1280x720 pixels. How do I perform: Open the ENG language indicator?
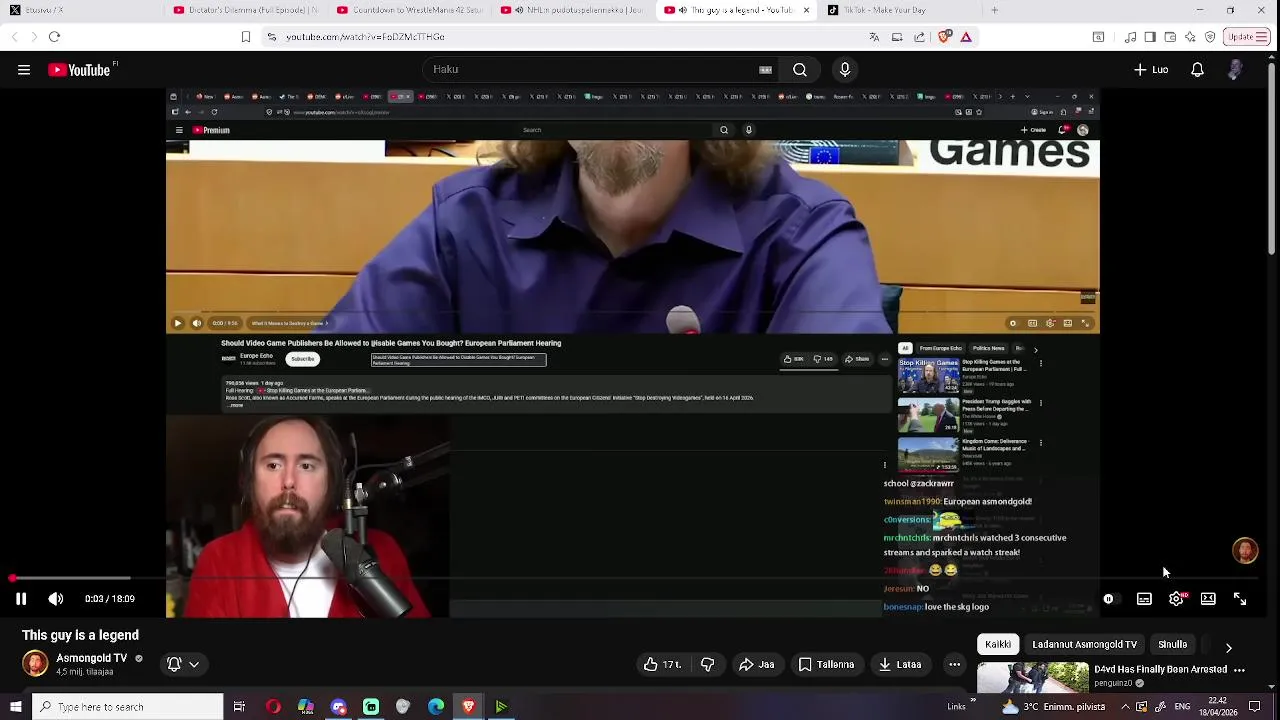pos(1182,707)
